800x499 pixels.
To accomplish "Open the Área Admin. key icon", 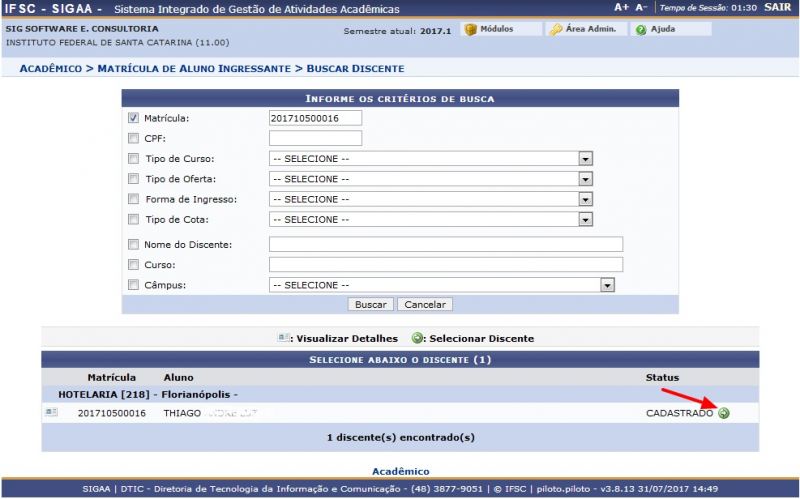I will pyautogui.click(x=556, y=30).
